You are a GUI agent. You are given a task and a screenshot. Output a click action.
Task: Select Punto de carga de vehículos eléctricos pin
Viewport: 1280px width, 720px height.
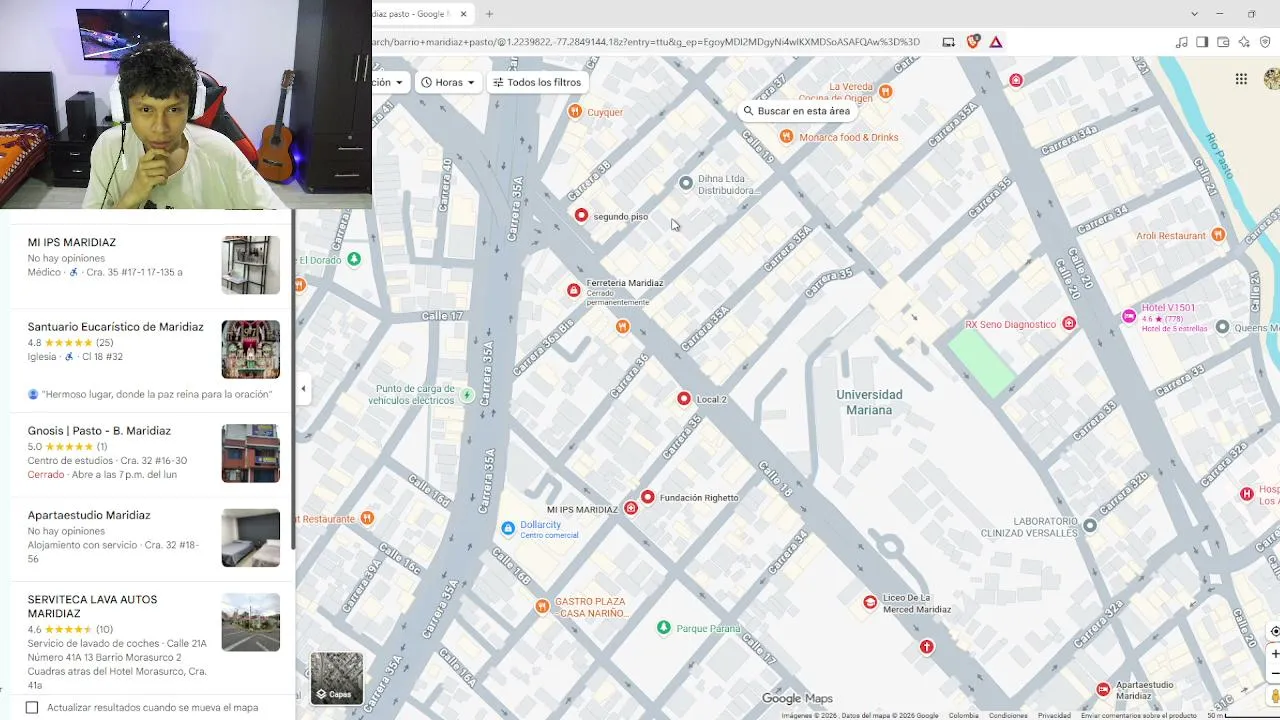tap(466, 395)
